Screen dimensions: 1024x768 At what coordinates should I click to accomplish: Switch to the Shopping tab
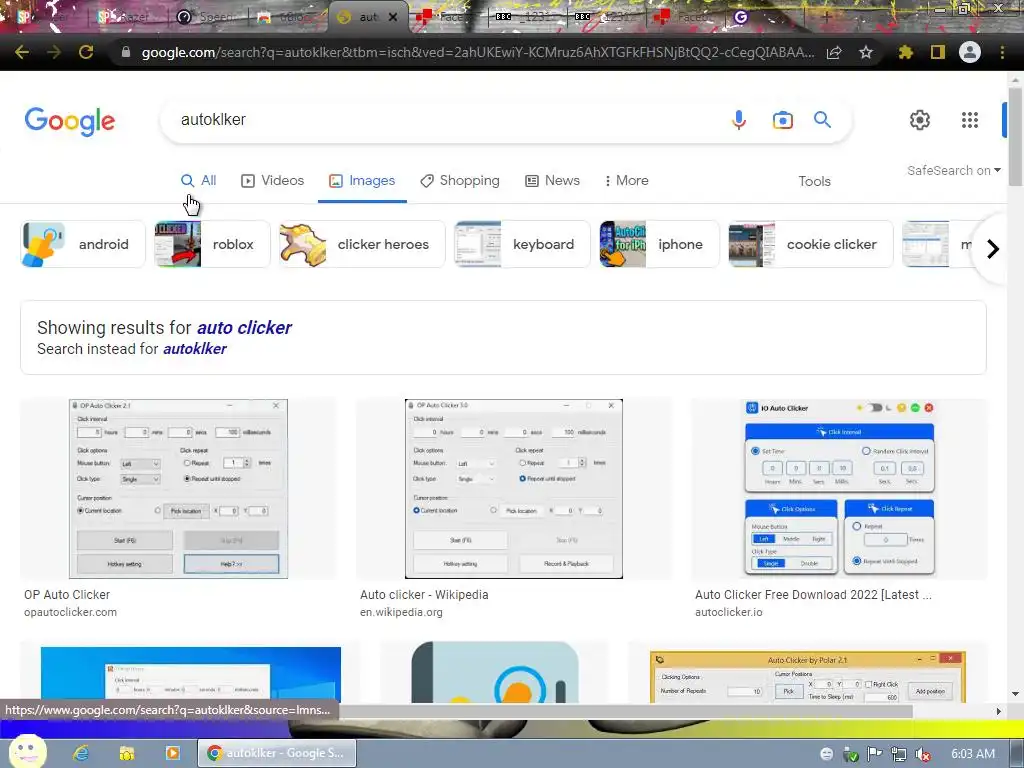(x=460, y=180)
